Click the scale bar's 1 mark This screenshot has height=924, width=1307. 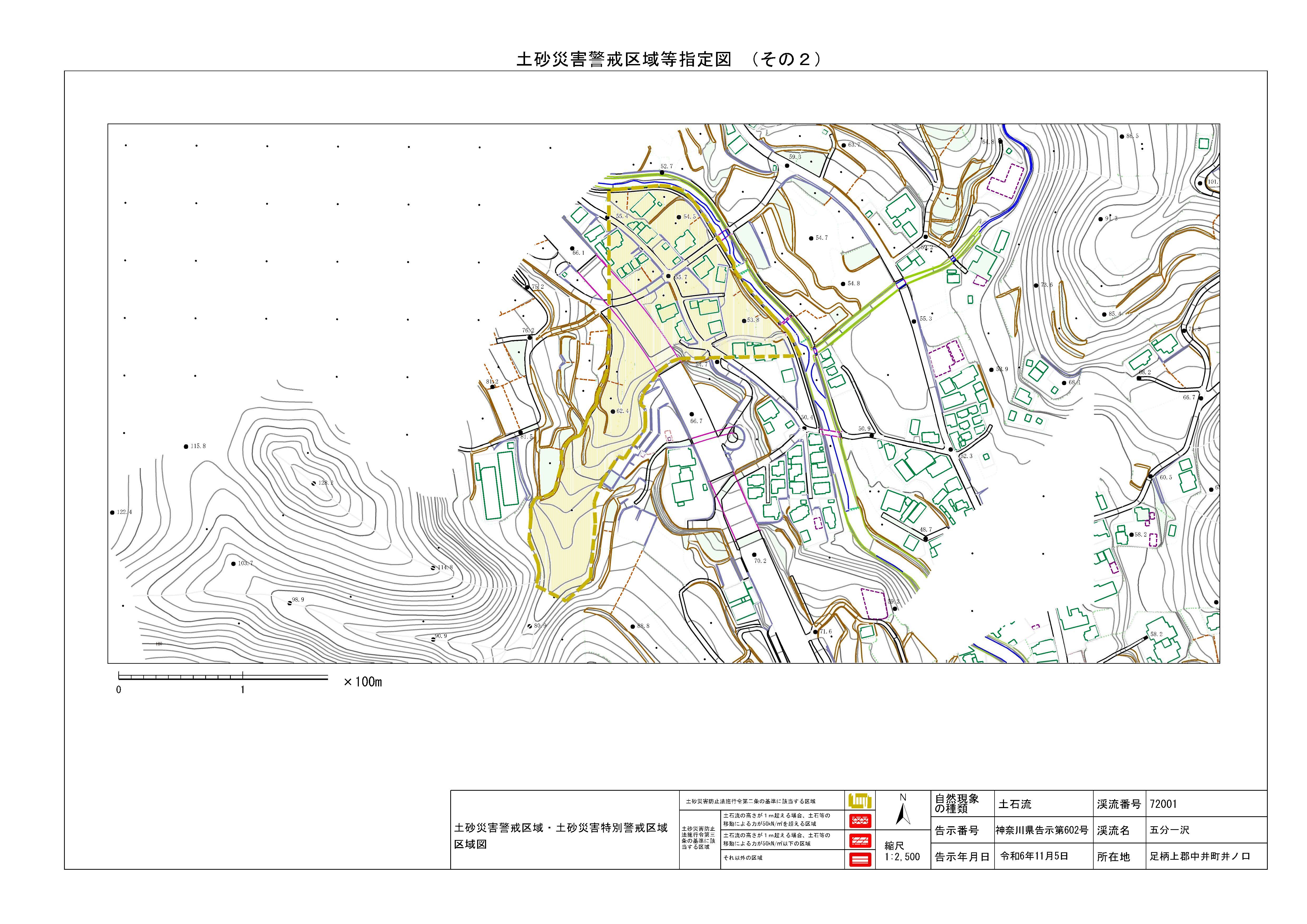[243, 690]
